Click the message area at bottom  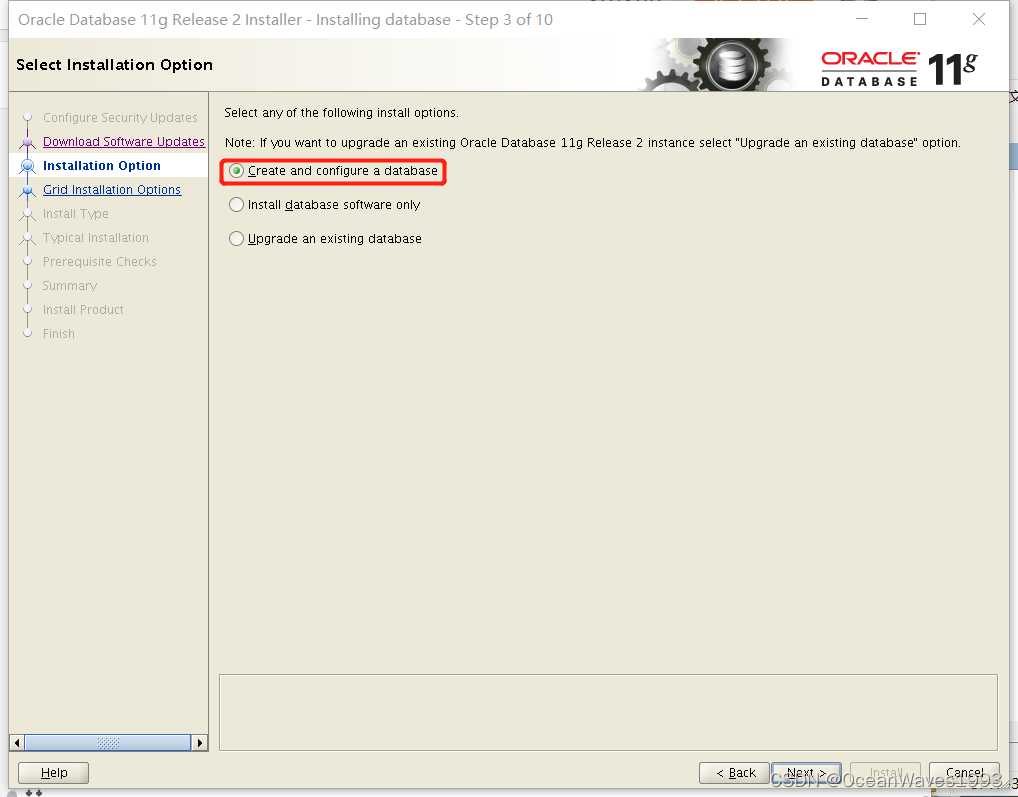click(x=608, y=712)
